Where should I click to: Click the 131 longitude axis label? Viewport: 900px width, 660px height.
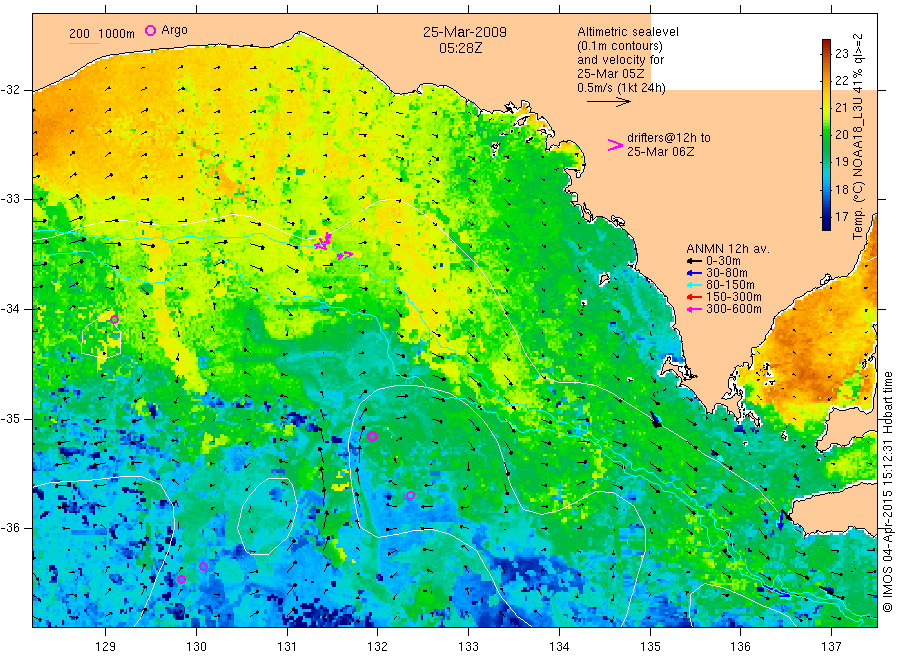(287, 647)
